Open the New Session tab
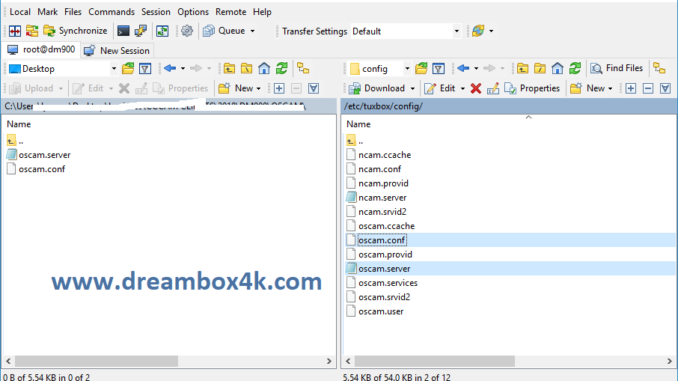The width and height of the screenshot is (678, 381). click(117, 51)
